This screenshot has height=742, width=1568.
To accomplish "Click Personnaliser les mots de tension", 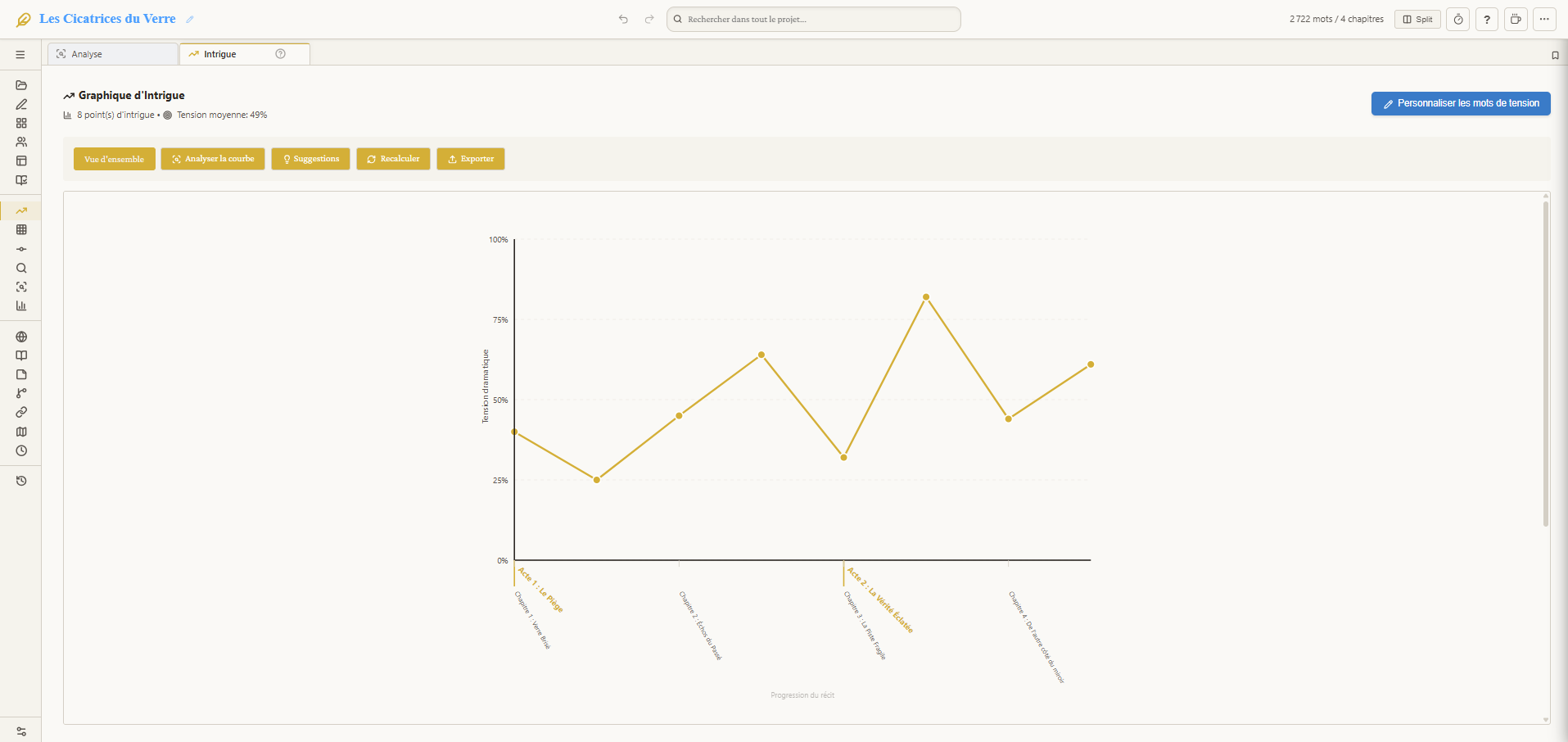I will 1460,103.
